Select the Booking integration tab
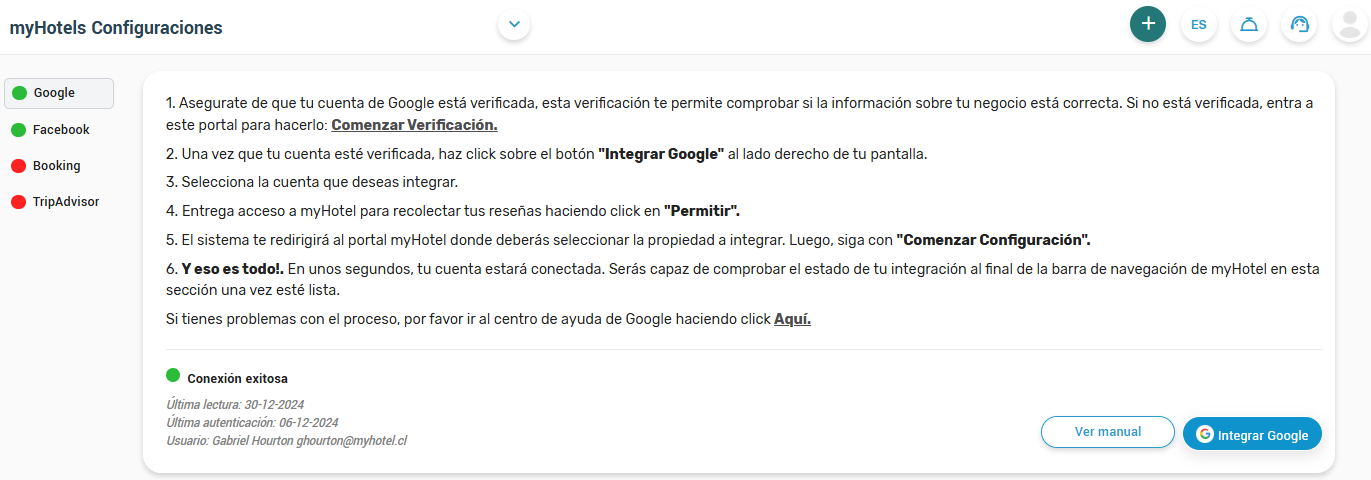This screenshot has width=1371, height=480. (x=59, y=166)
